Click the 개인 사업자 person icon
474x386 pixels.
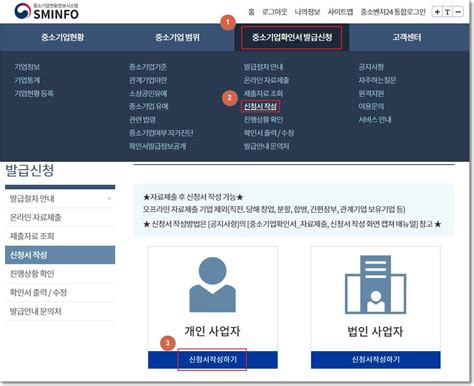point(212,284)
